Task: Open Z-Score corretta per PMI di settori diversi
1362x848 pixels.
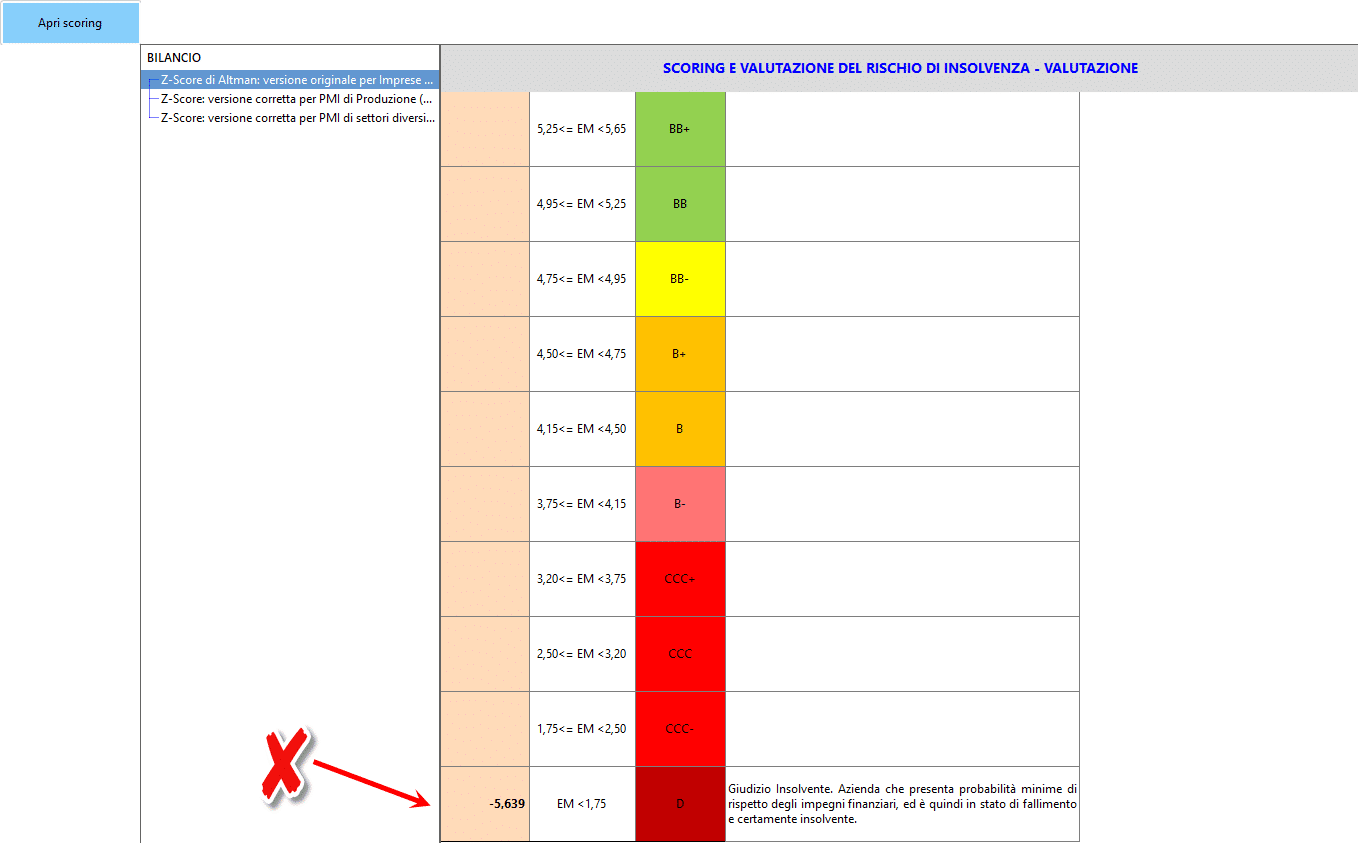Action: [x=297, y=117]
